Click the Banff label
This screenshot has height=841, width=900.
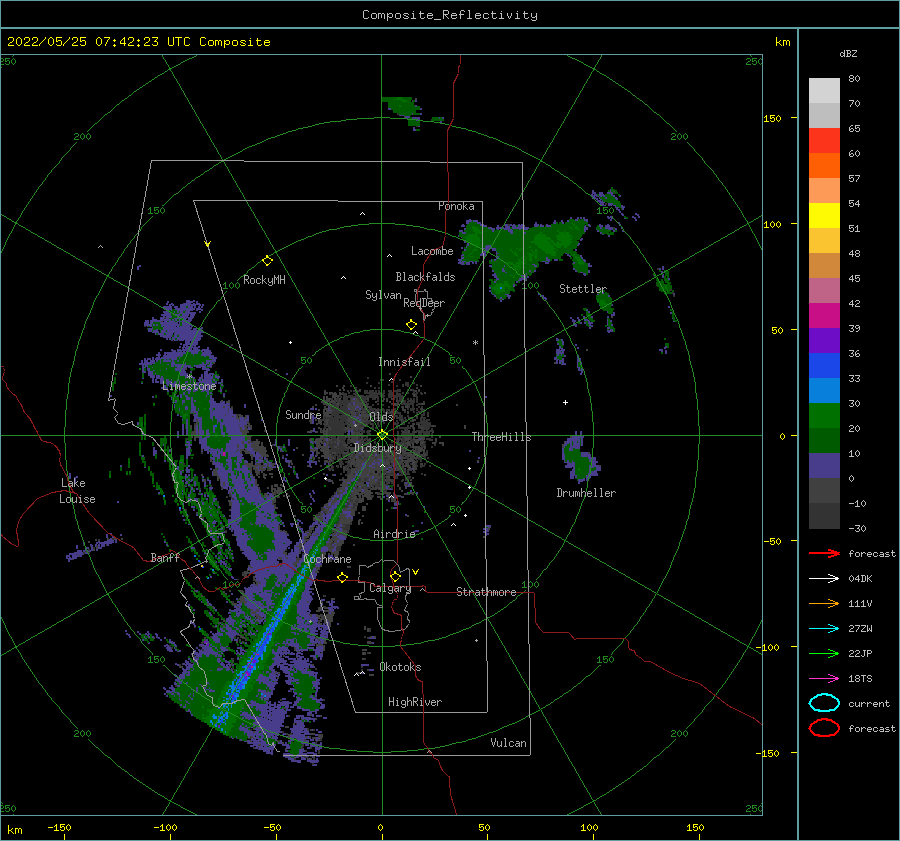point(165,557)
